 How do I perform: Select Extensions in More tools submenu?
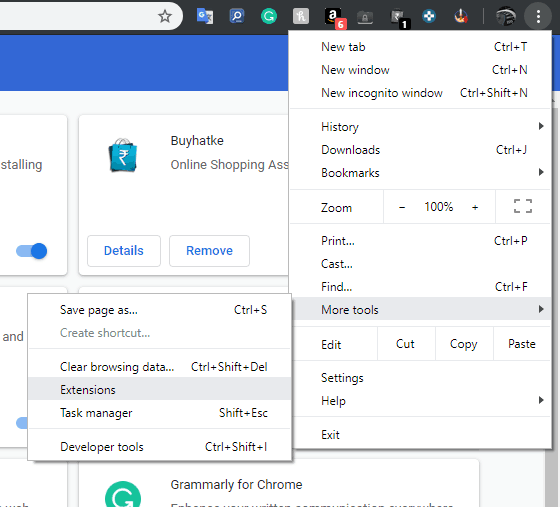pos(160,390)
